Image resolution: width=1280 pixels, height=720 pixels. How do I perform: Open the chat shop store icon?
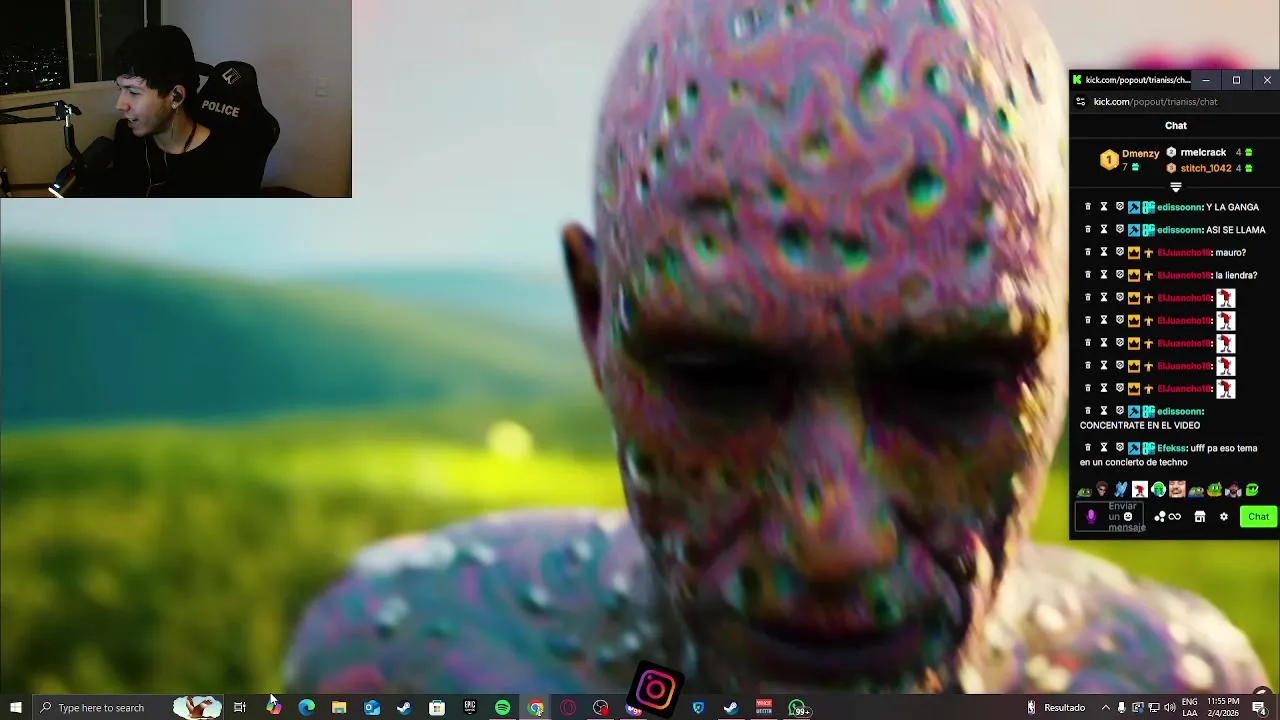(x=1200, y=517)
